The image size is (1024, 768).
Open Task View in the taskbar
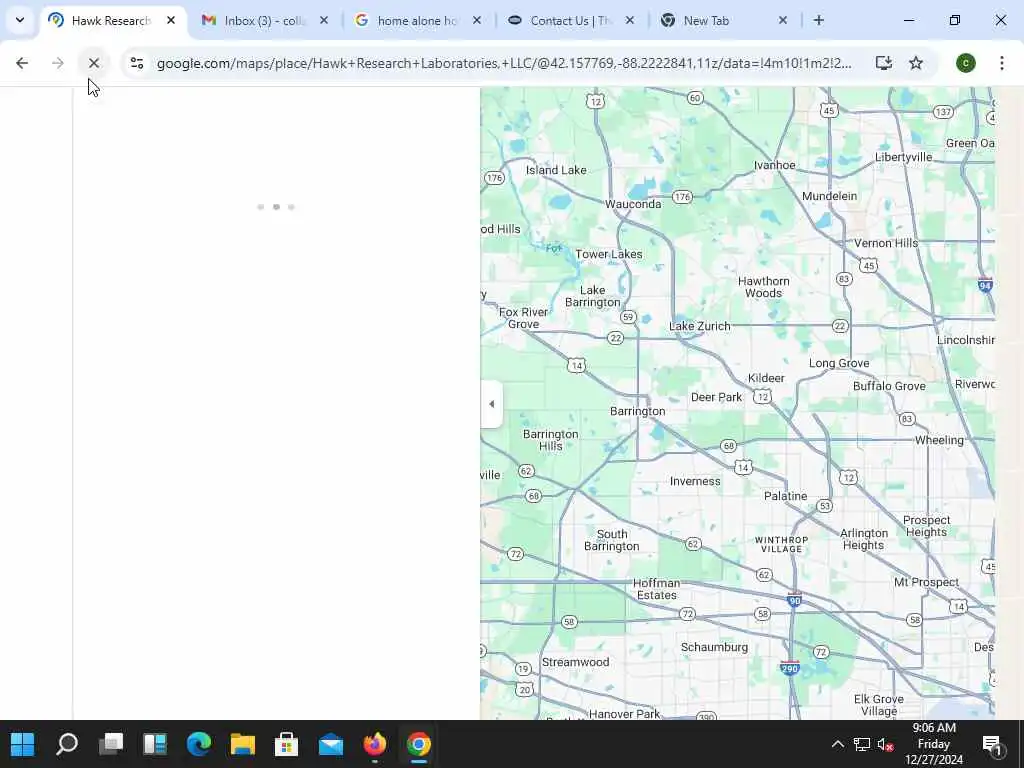click(111, 744)
